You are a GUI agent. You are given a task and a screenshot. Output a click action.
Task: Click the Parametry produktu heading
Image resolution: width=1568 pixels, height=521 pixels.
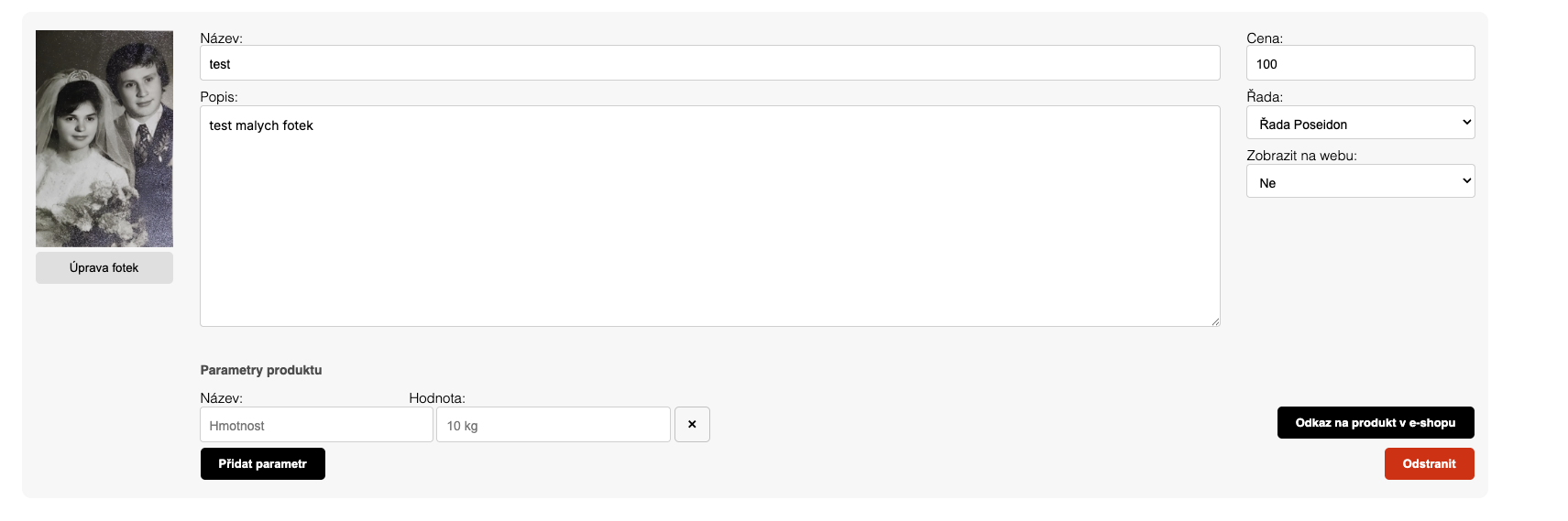coord(261,370)
